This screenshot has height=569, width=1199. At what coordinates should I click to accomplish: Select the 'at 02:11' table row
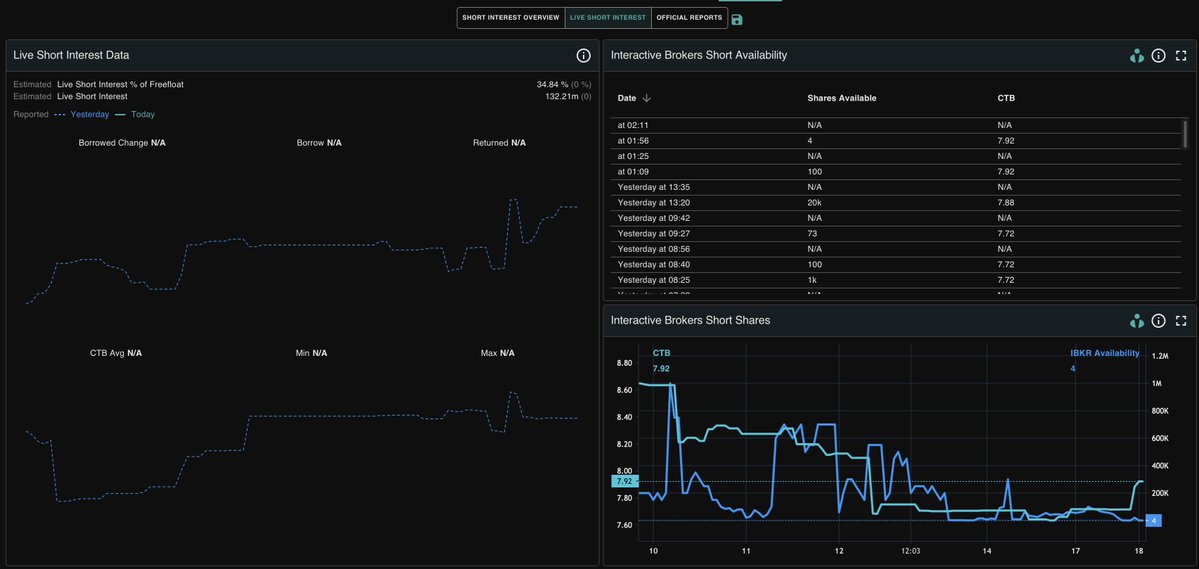pyautogui.click(x=895, y=125)
